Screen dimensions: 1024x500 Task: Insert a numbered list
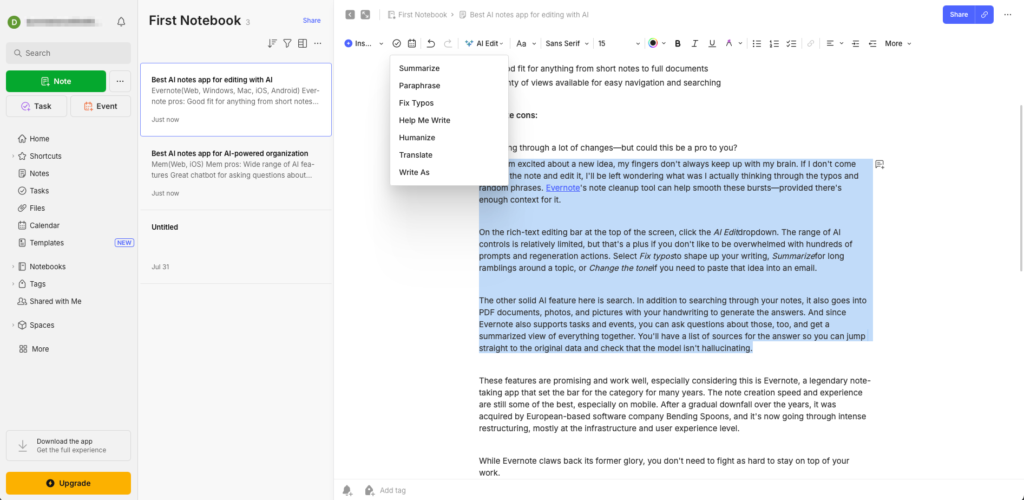tap(774, 43)
